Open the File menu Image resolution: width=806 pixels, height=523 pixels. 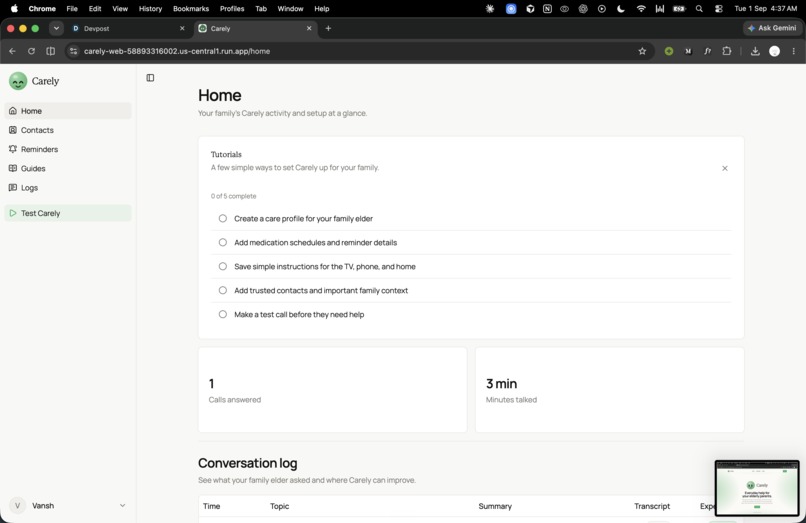tap(72, 8)
